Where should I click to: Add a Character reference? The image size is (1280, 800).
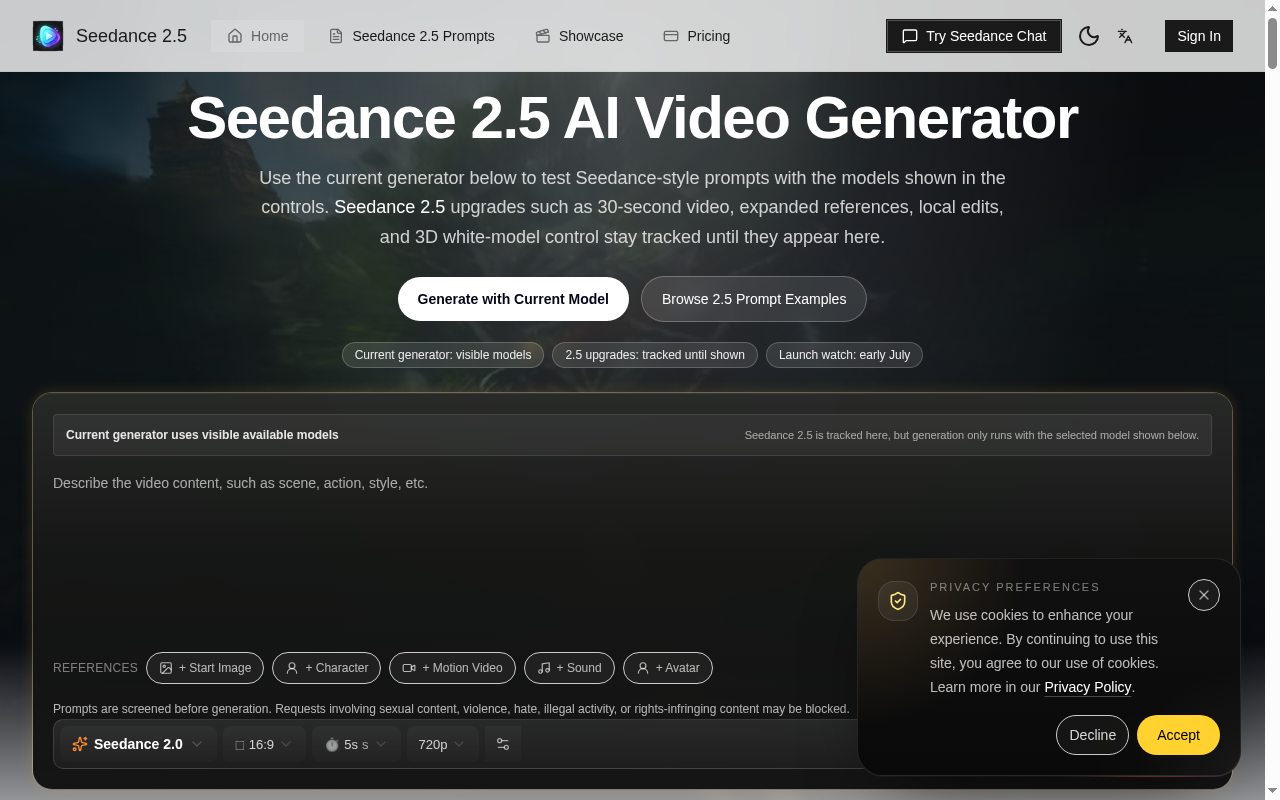[x=326, y=668]
